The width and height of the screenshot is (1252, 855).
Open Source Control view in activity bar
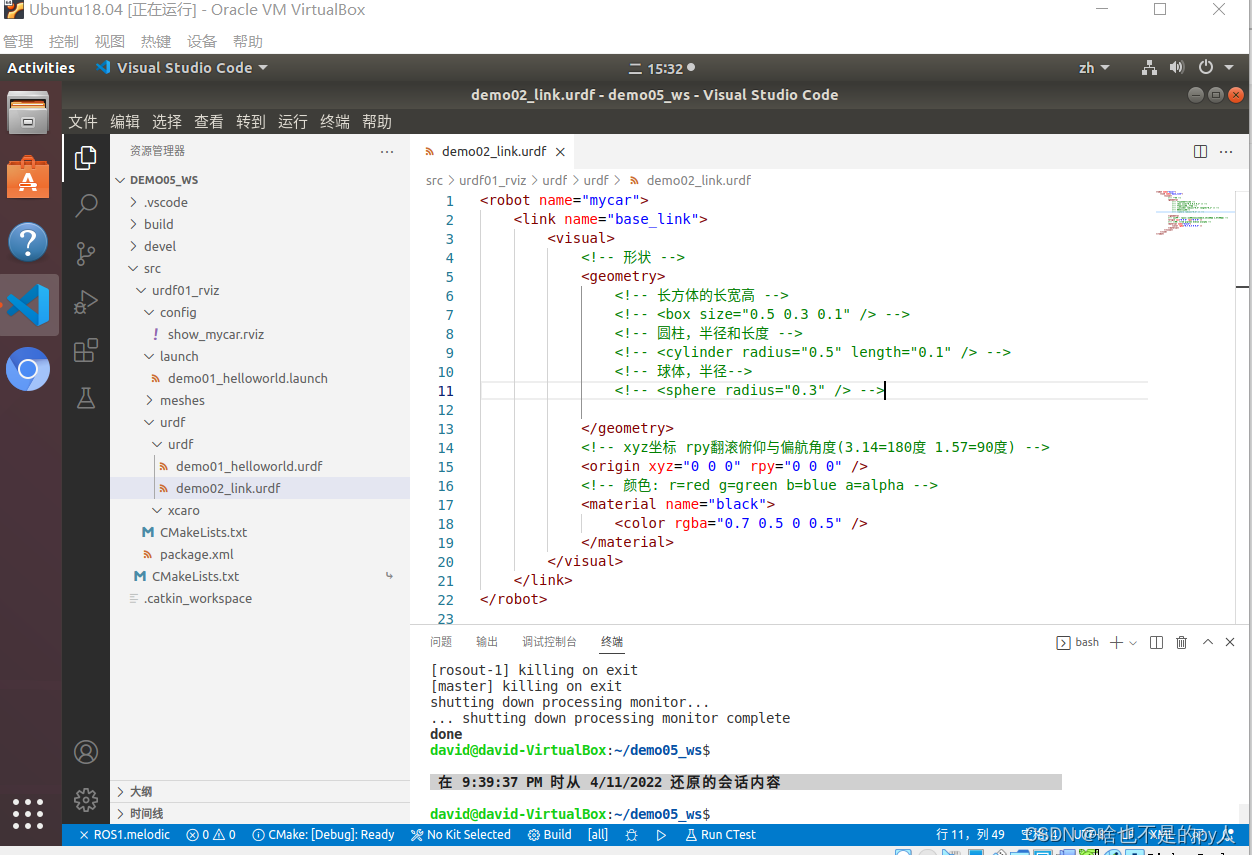[x=86, y=253]
